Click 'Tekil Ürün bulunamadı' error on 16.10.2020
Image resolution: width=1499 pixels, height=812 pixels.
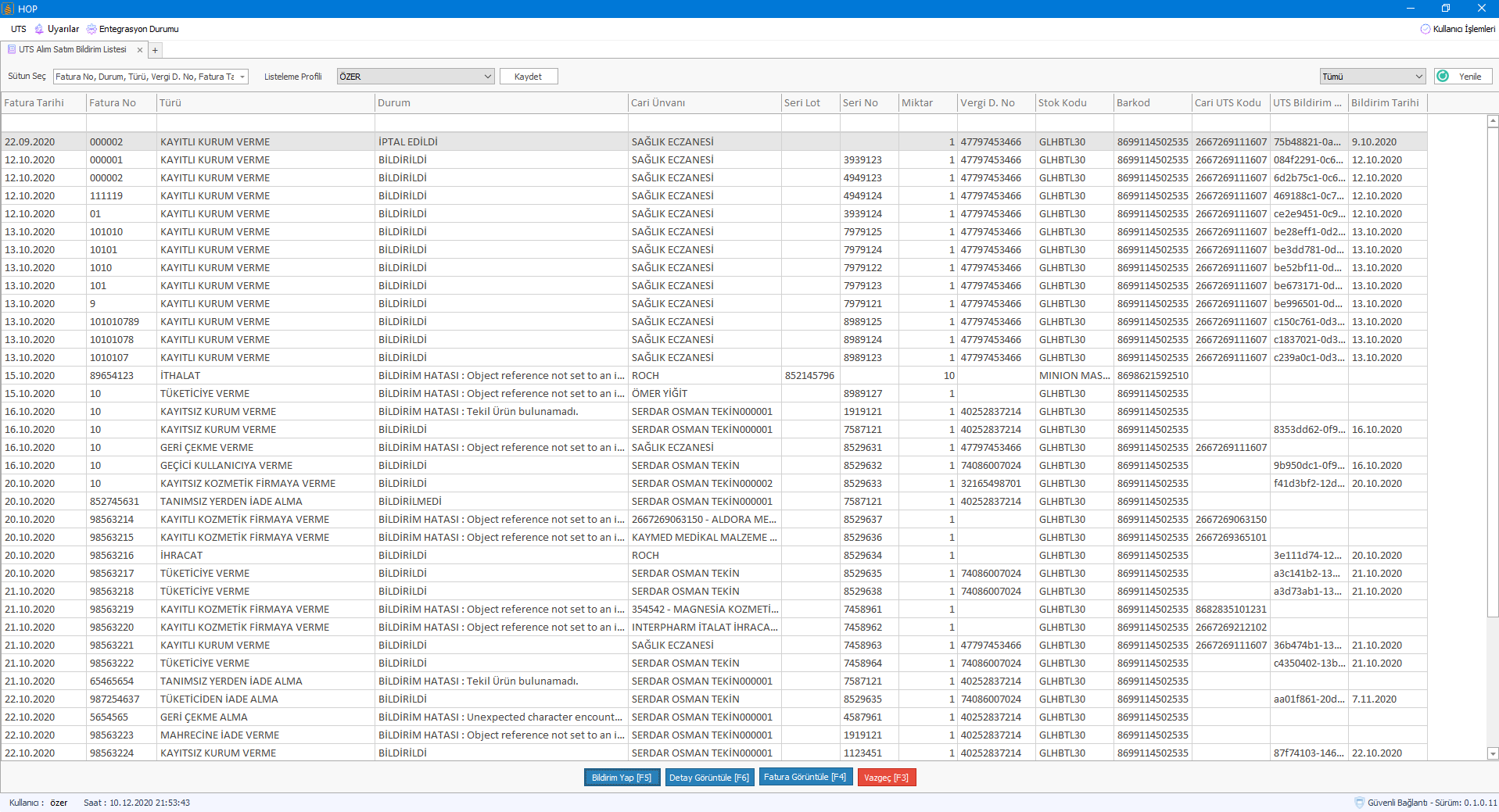501,412
